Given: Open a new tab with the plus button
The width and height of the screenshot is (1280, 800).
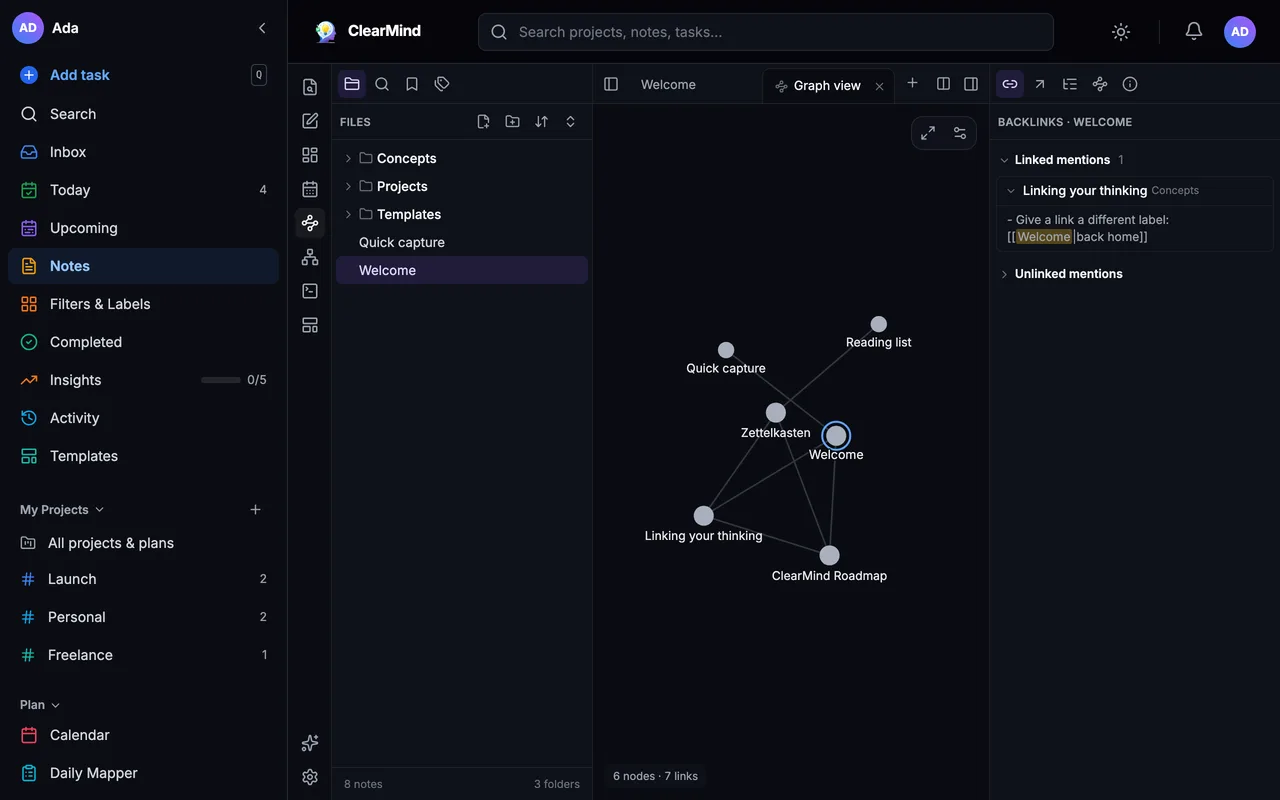Looking at the screenshot, I should pos(912,84).
